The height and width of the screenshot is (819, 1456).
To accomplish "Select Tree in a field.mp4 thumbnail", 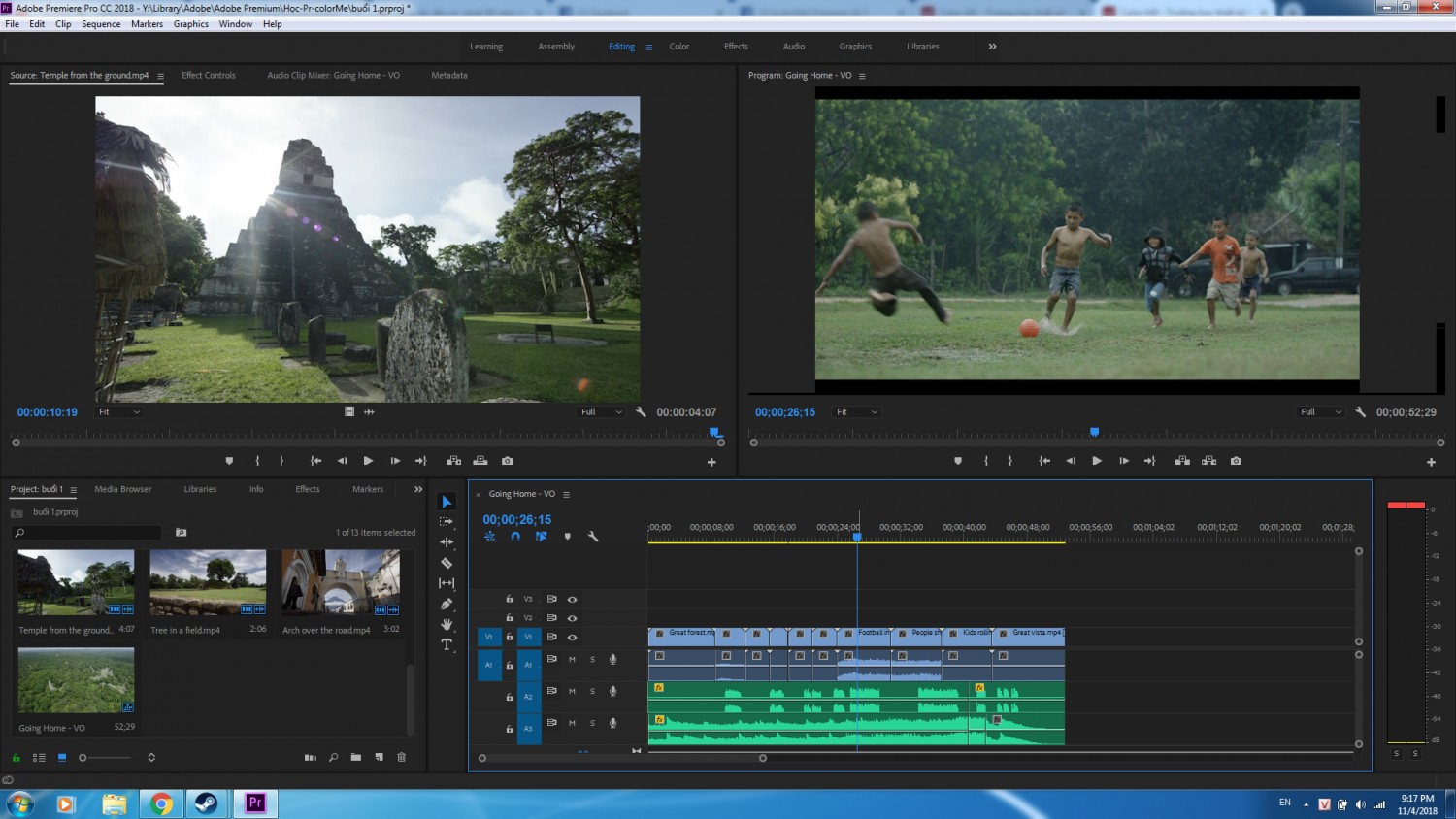I will click(208, 582).
